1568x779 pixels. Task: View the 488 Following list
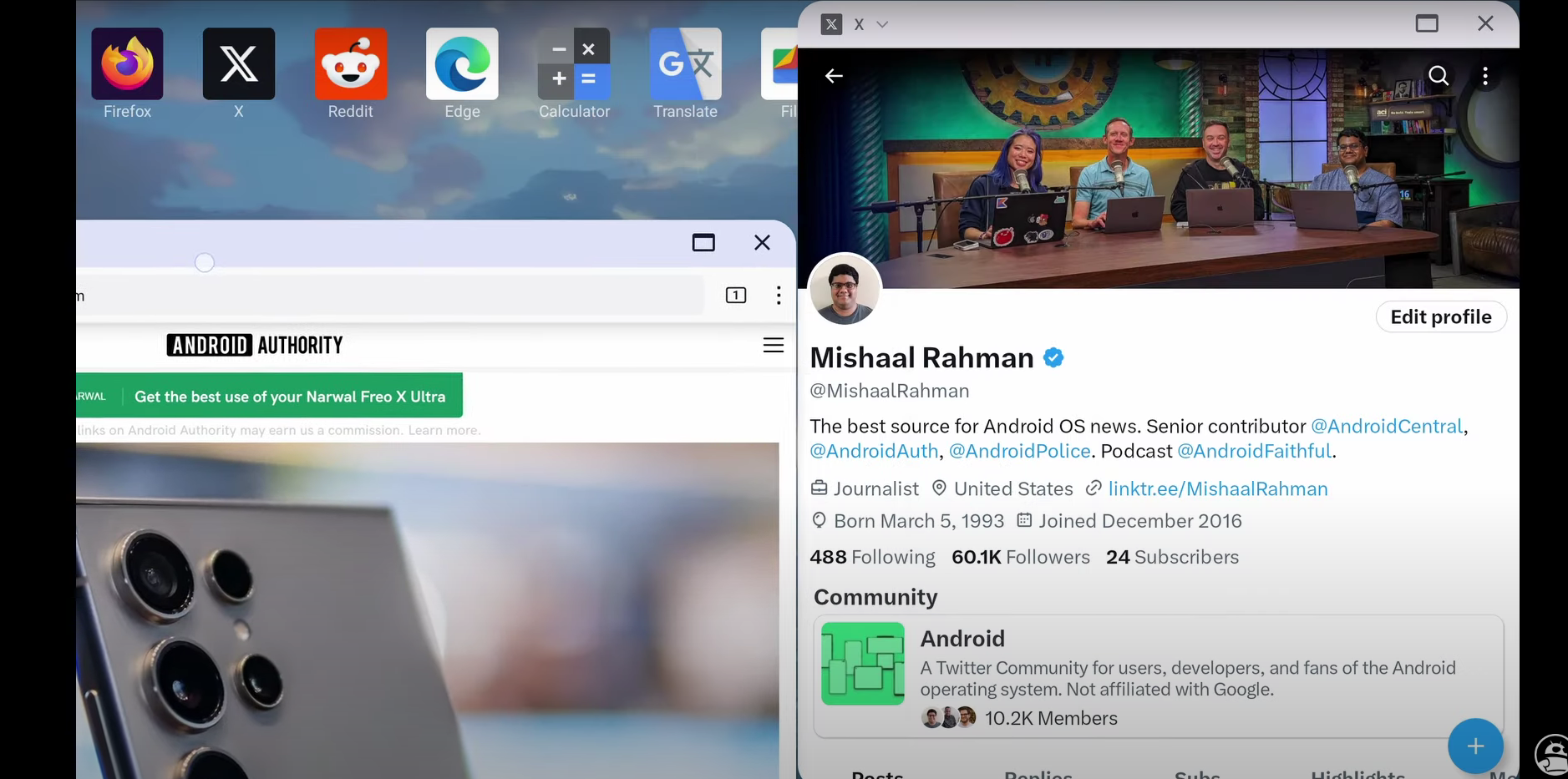coord(872,557)
